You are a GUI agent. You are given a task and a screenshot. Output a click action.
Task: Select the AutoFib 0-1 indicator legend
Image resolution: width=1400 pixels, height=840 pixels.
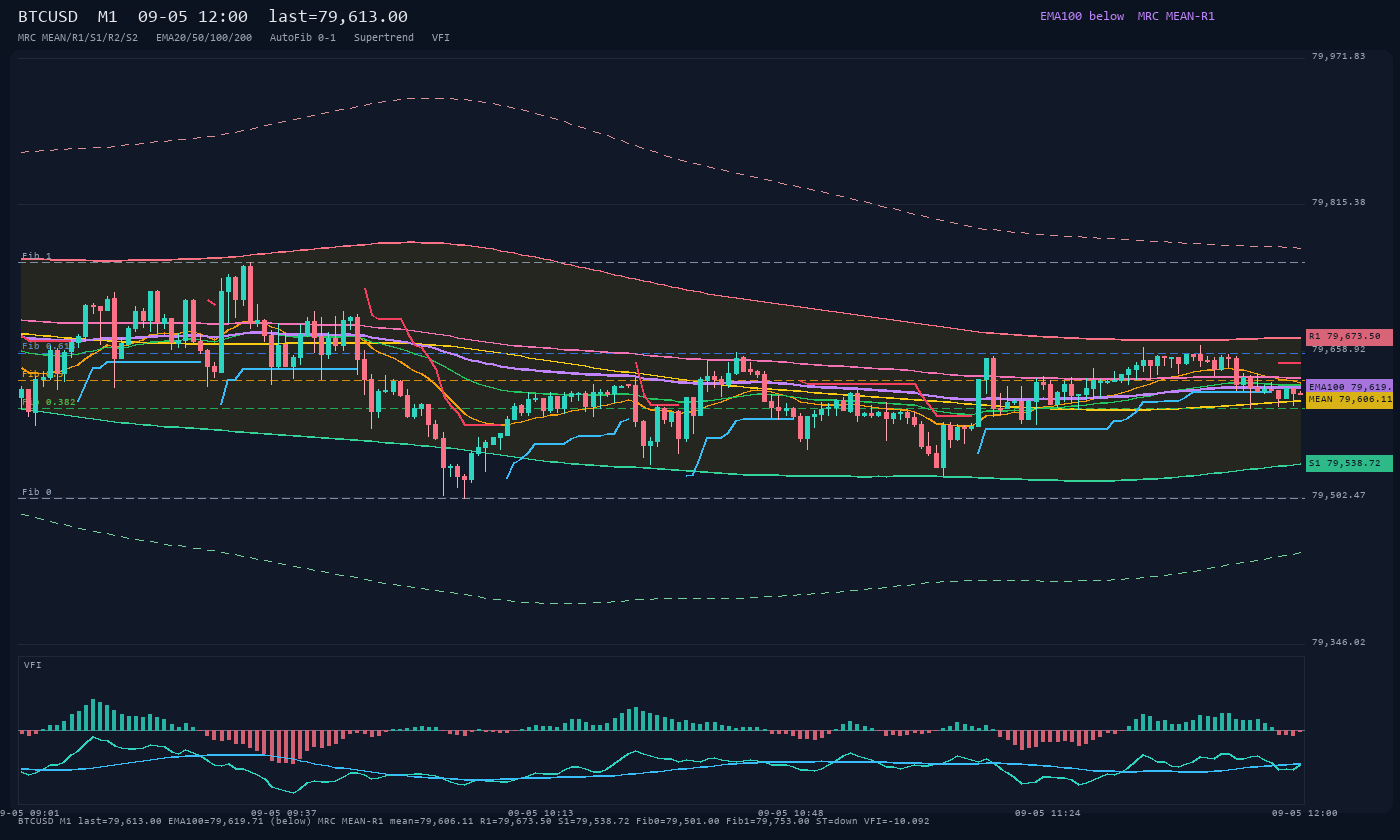point(303,38)
